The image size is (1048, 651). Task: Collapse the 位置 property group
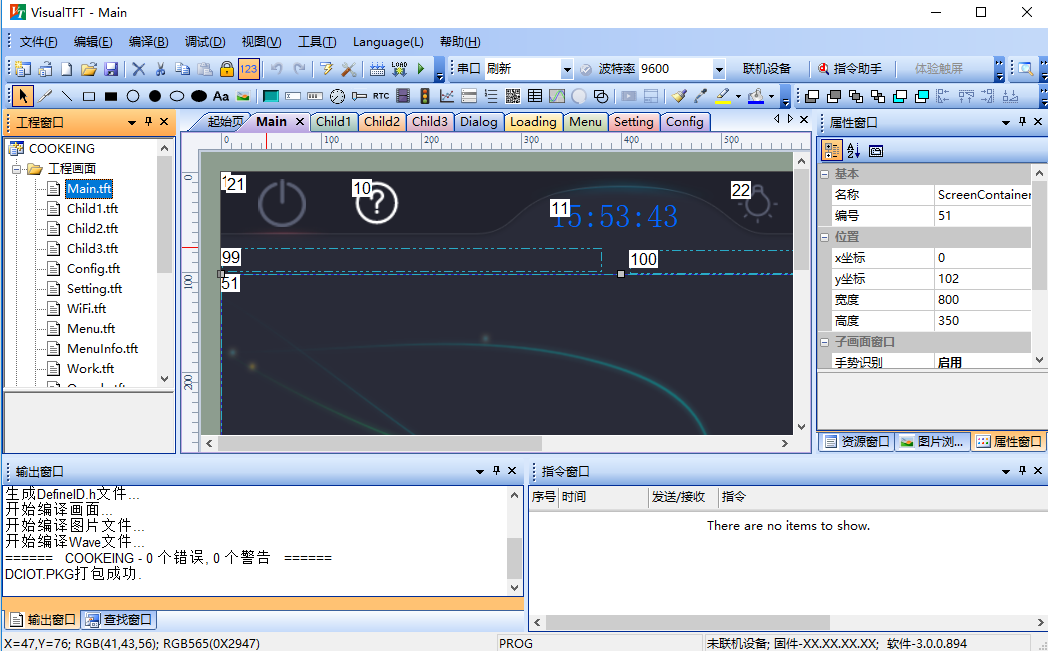pos(825,237)
